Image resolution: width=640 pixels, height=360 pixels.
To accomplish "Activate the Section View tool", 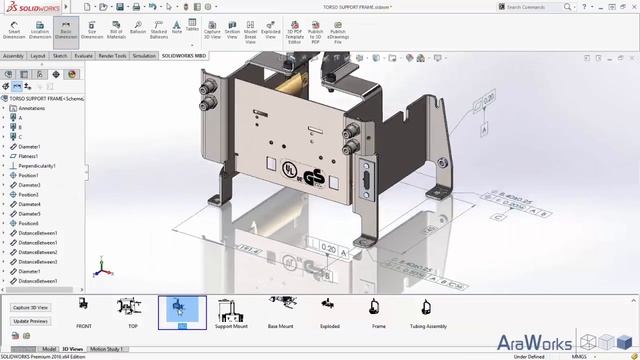I will [x=232, y=30].
